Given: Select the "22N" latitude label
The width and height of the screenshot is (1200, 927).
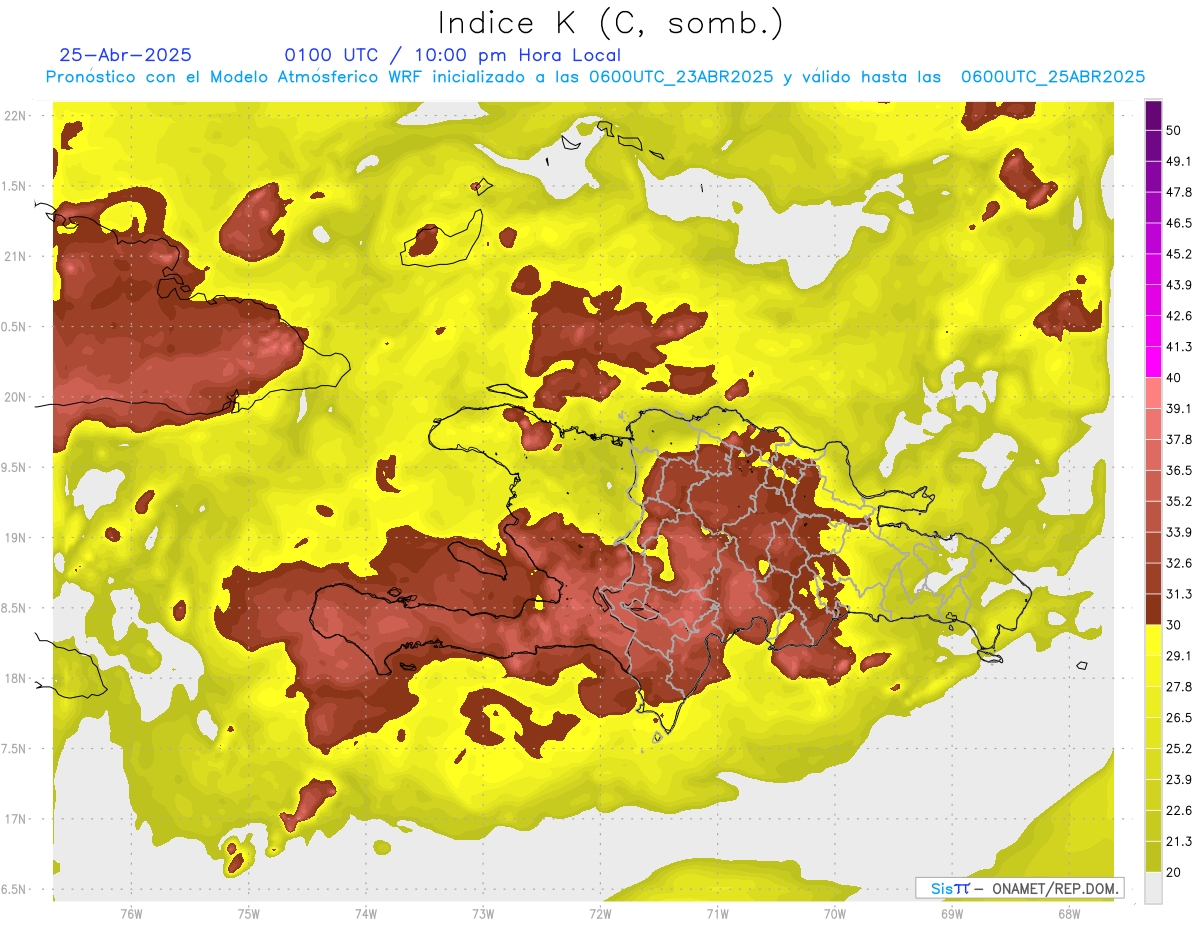Looking at the screenshot, I should pos(15,116).
